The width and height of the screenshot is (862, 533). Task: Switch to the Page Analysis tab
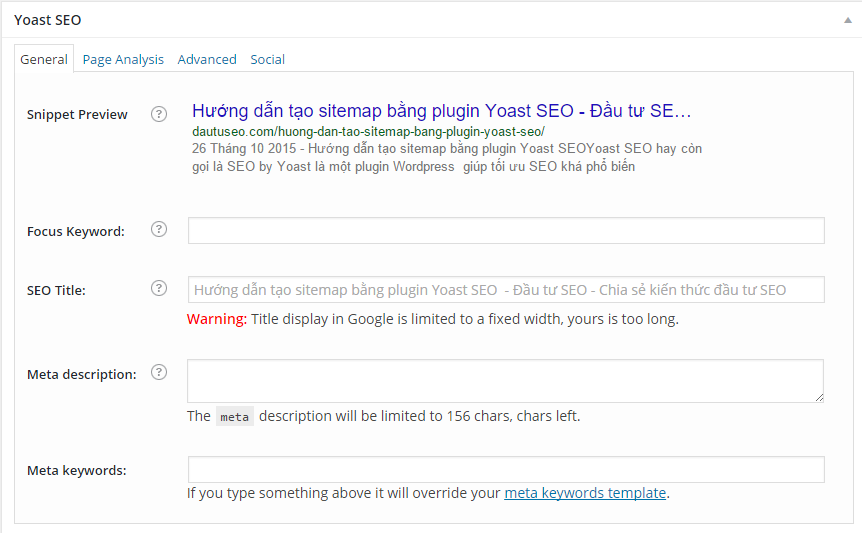tap(123, 59)
